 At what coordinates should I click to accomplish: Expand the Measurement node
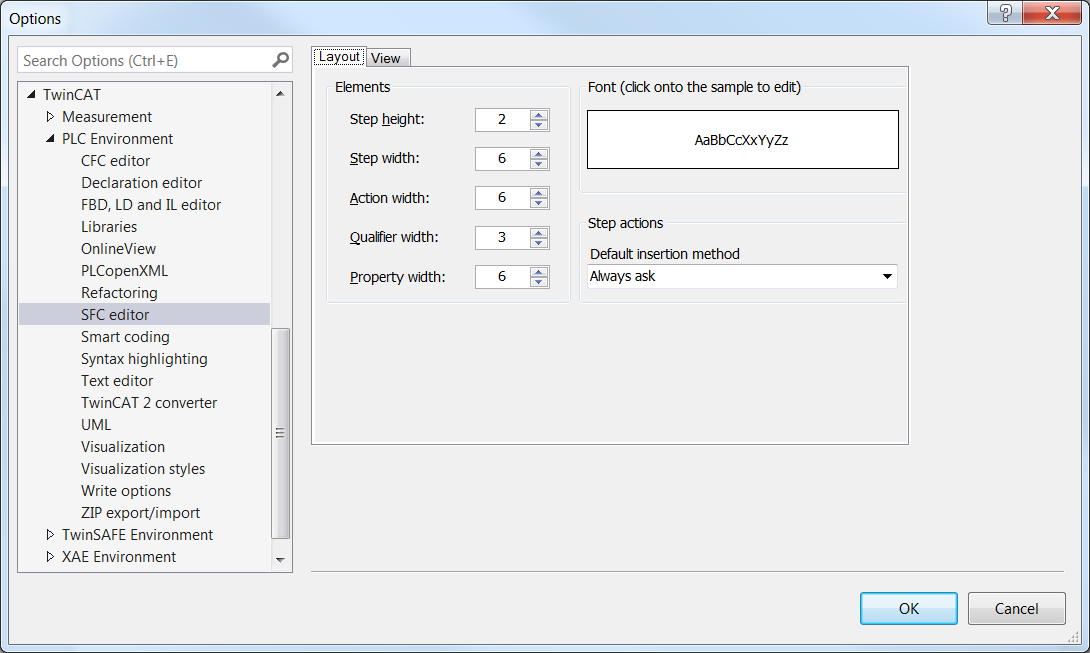click(x=50, y=116)
